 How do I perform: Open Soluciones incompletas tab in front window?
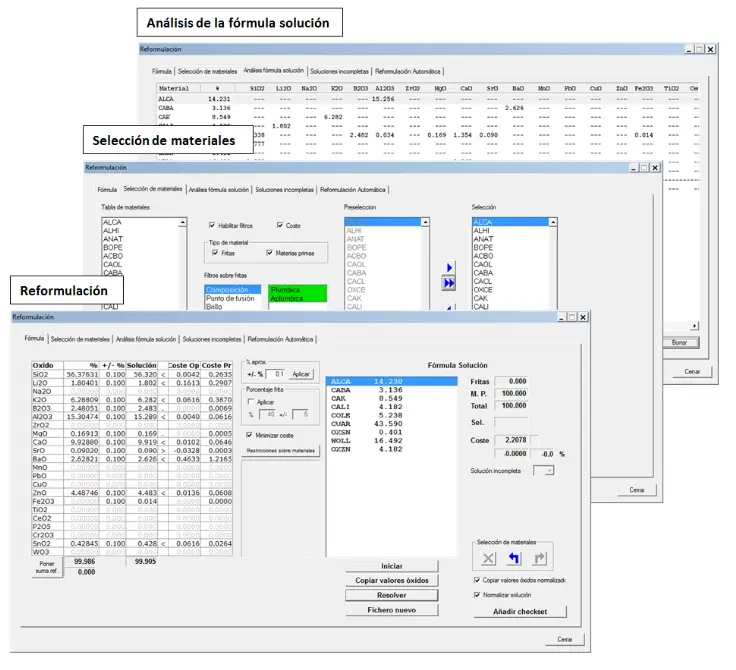211,339
